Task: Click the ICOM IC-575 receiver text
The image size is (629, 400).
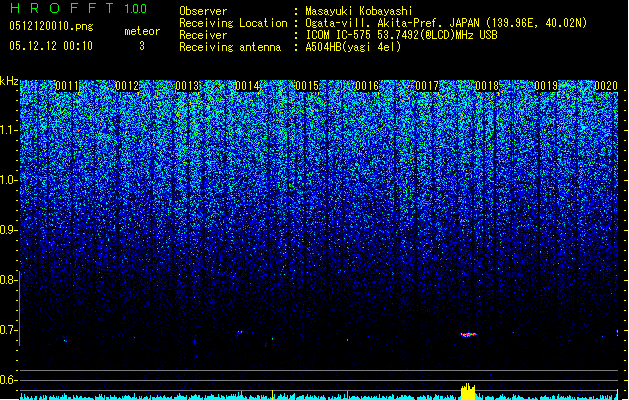Action: coord(401,35)
